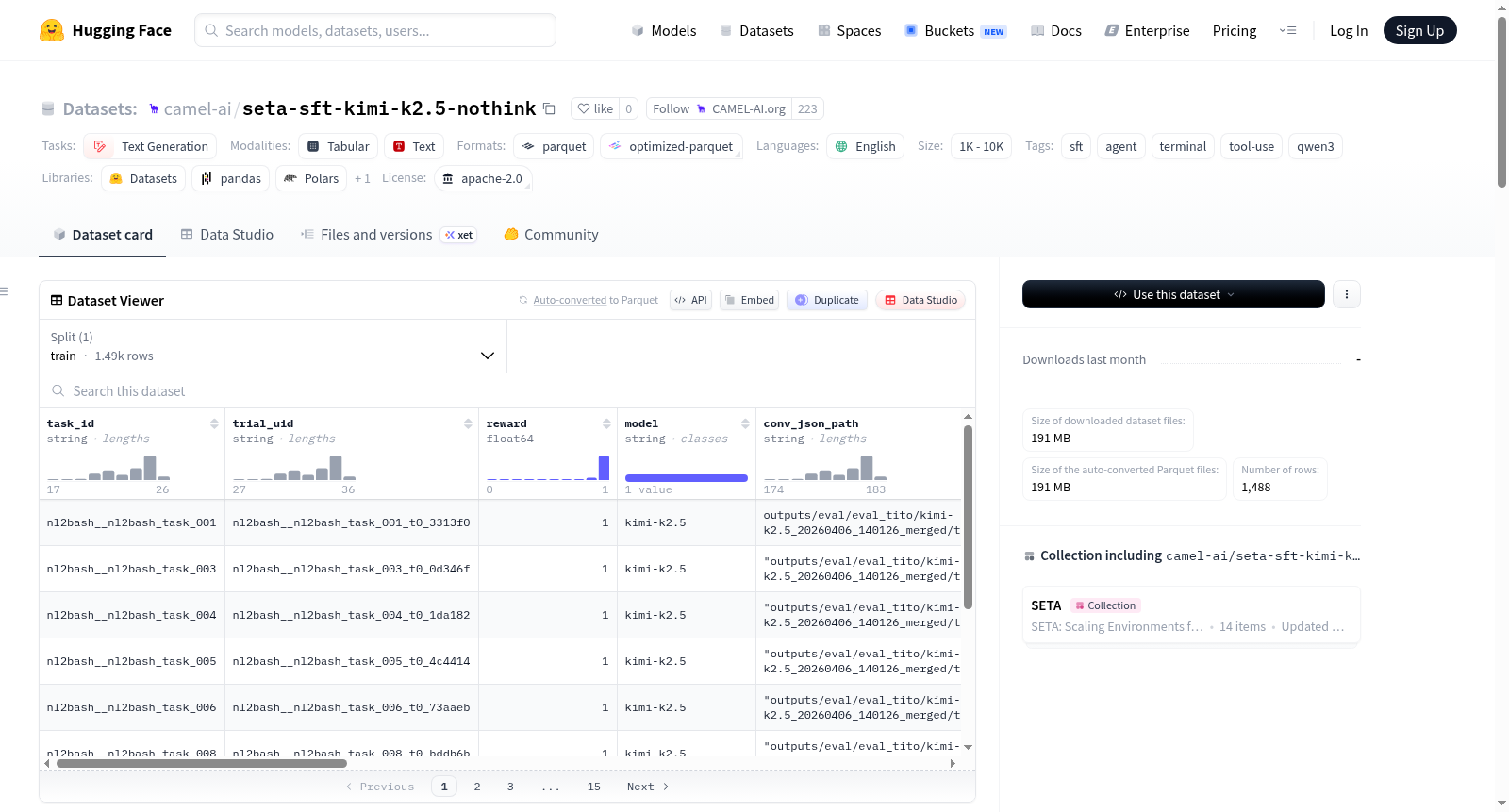The width and height of the screenshot is (1509, 812).
Task: Open the Pricing page
Action: [1235, 30]
